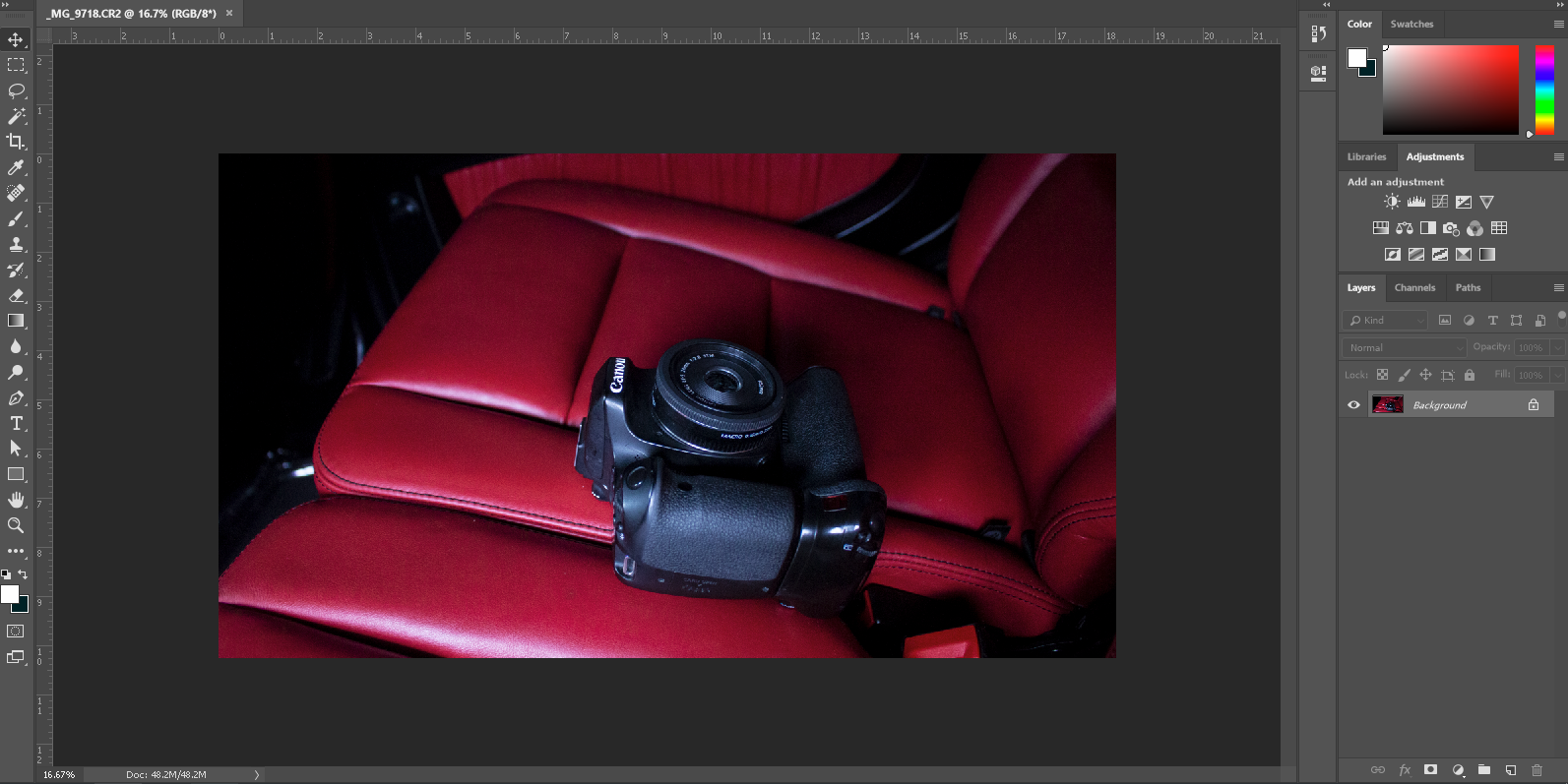Click the Background layer thumbnail
Screen dimensions: 1568x784
(1388, 405)
